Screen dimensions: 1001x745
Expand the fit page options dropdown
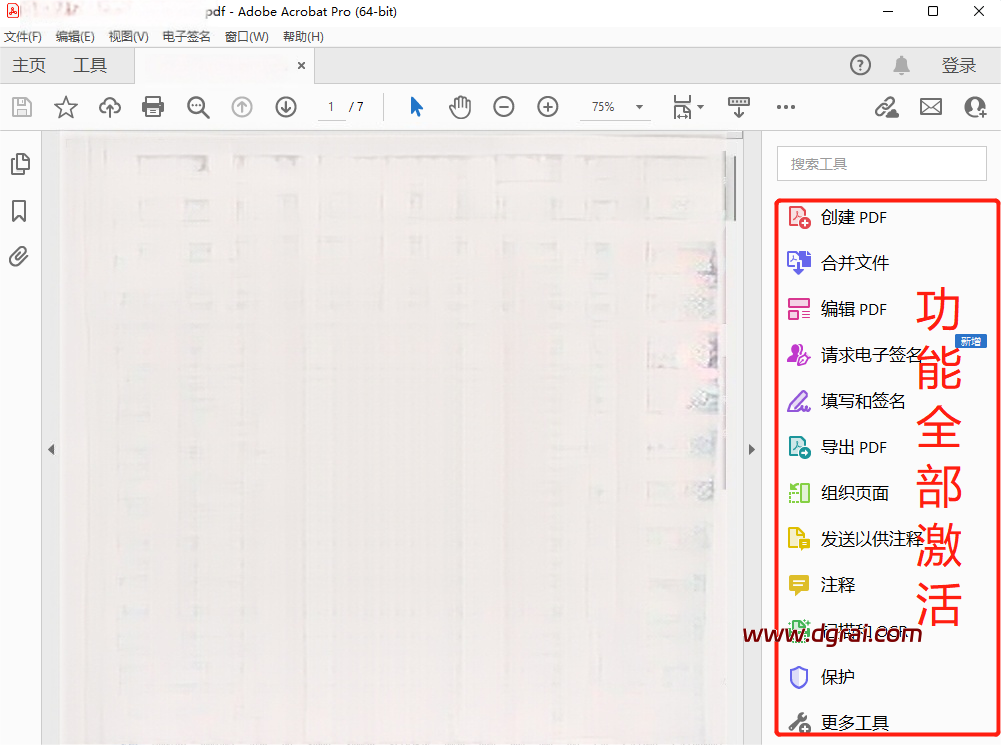pos(700,107)
